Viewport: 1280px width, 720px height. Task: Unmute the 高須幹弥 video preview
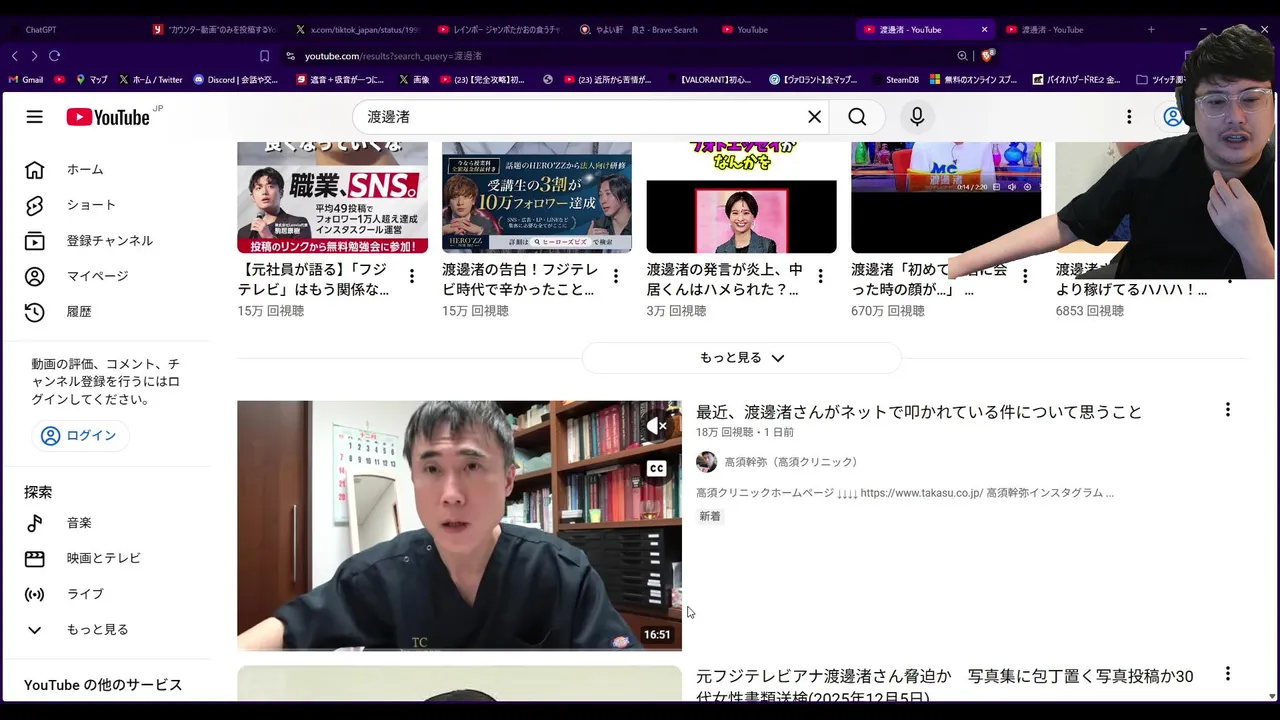656,427
